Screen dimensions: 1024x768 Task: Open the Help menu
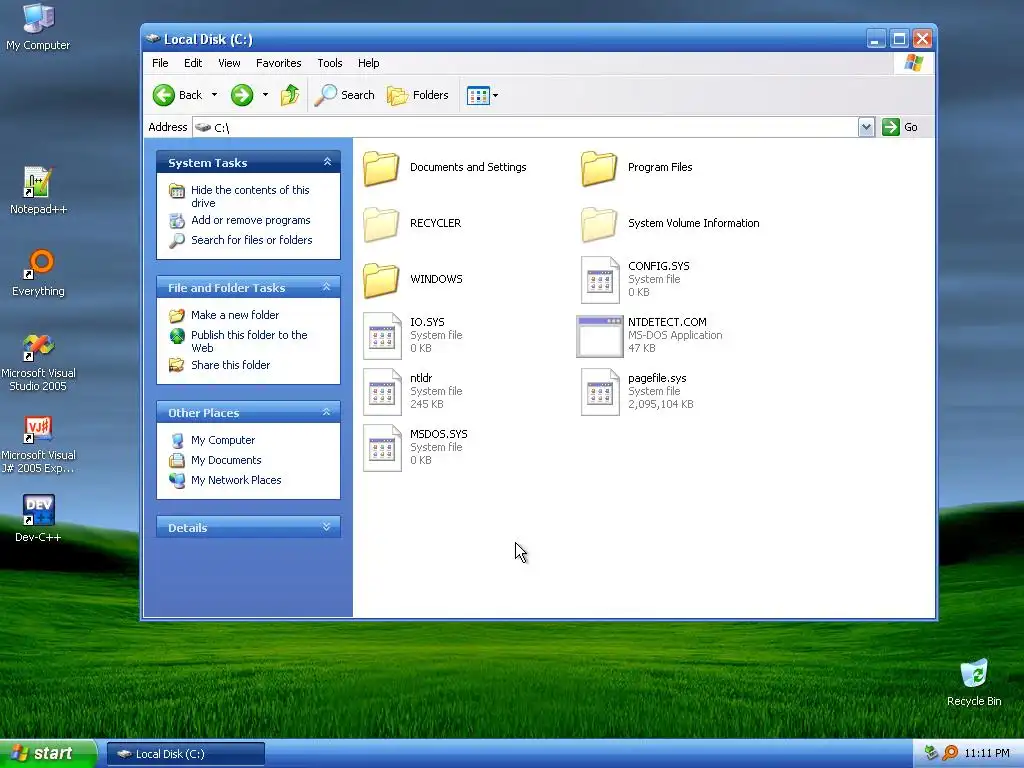[368, 63]
